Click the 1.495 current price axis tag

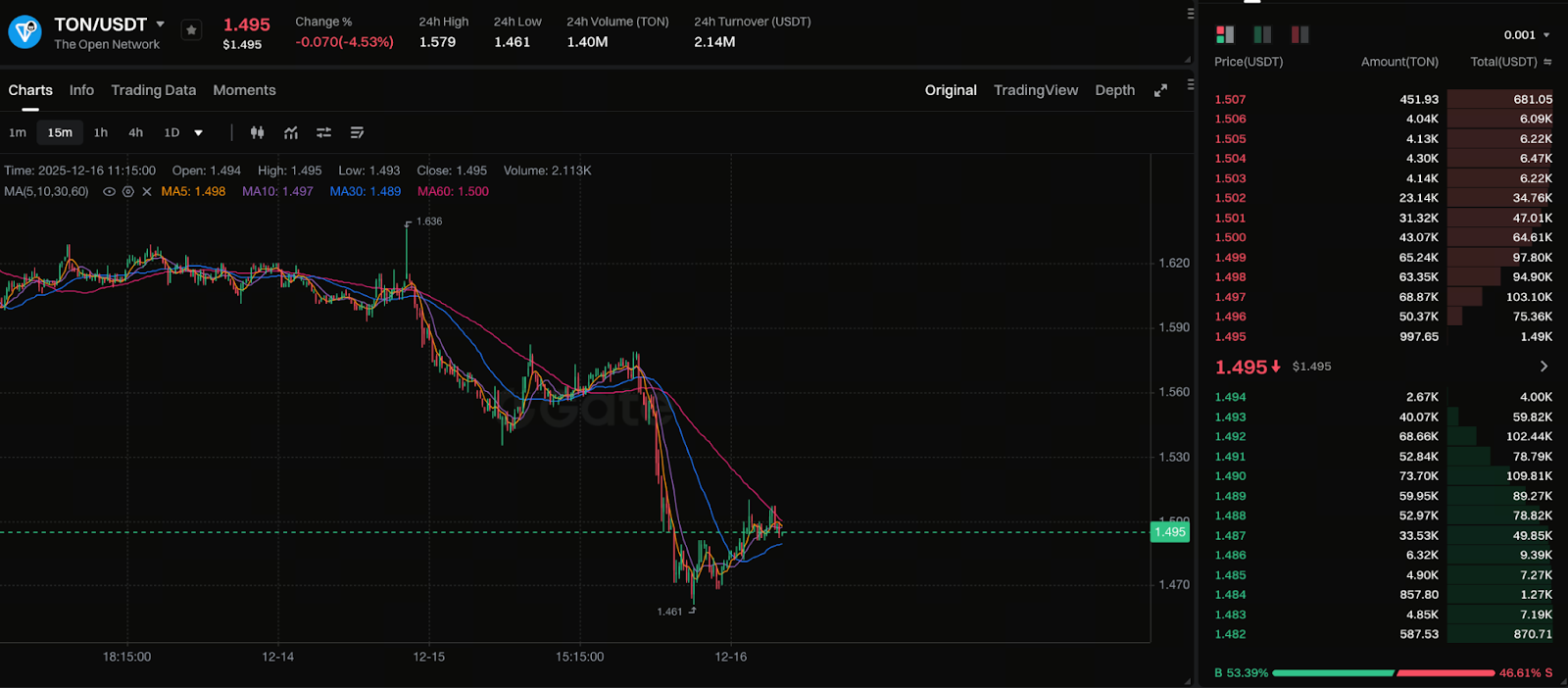pos(1170,532)
